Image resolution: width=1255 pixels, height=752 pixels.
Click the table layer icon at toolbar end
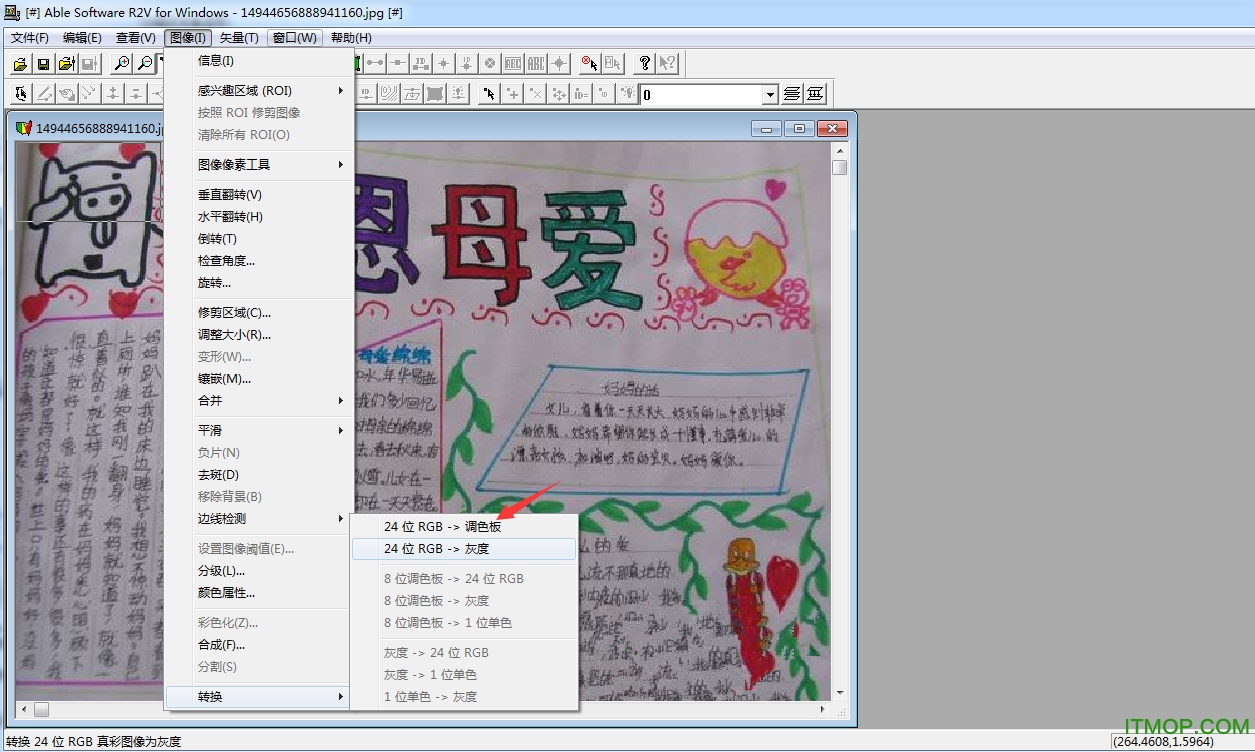(815, 94)
